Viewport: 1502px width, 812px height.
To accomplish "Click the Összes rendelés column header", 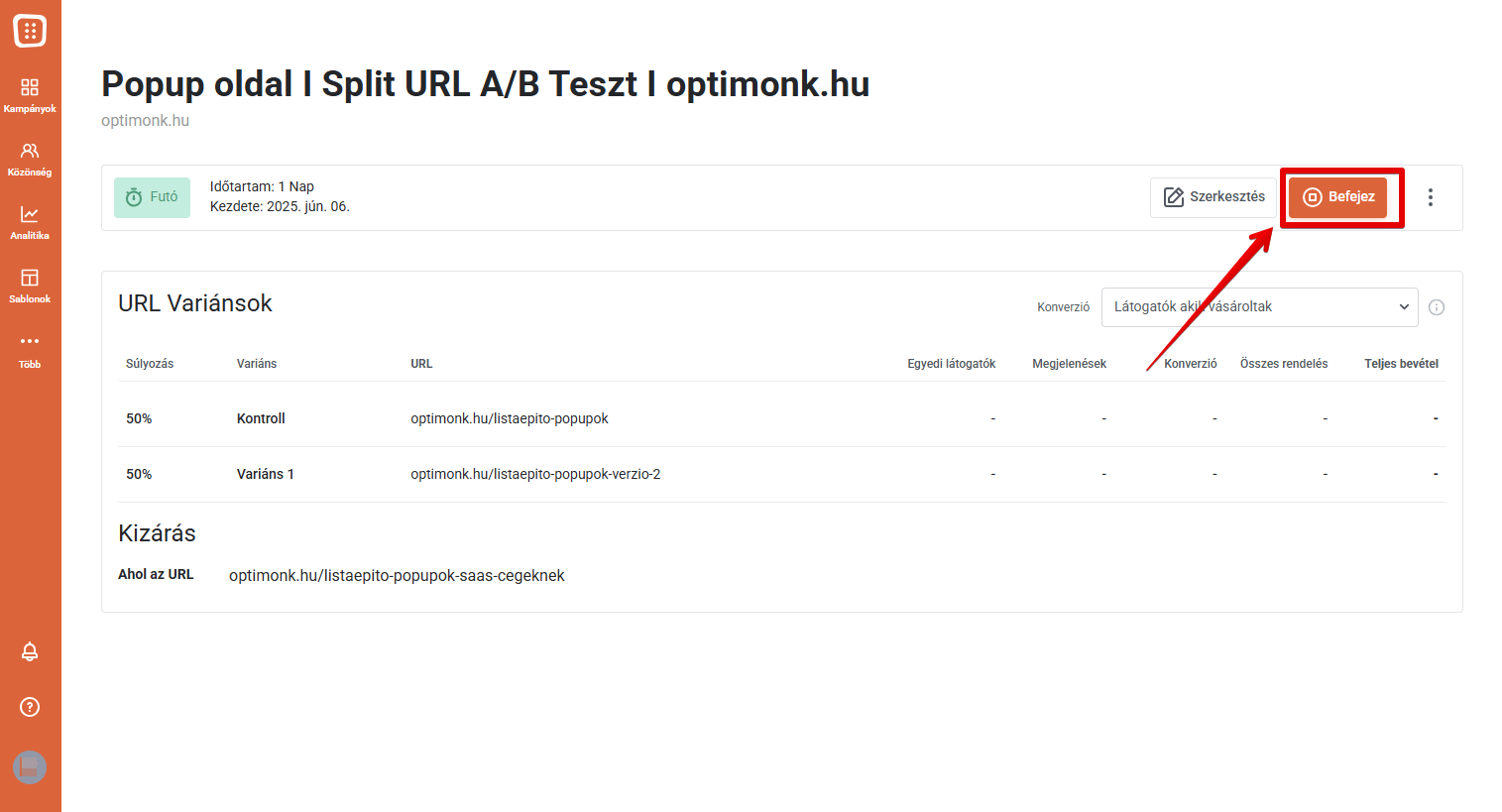I will [x=1284, y=364].
